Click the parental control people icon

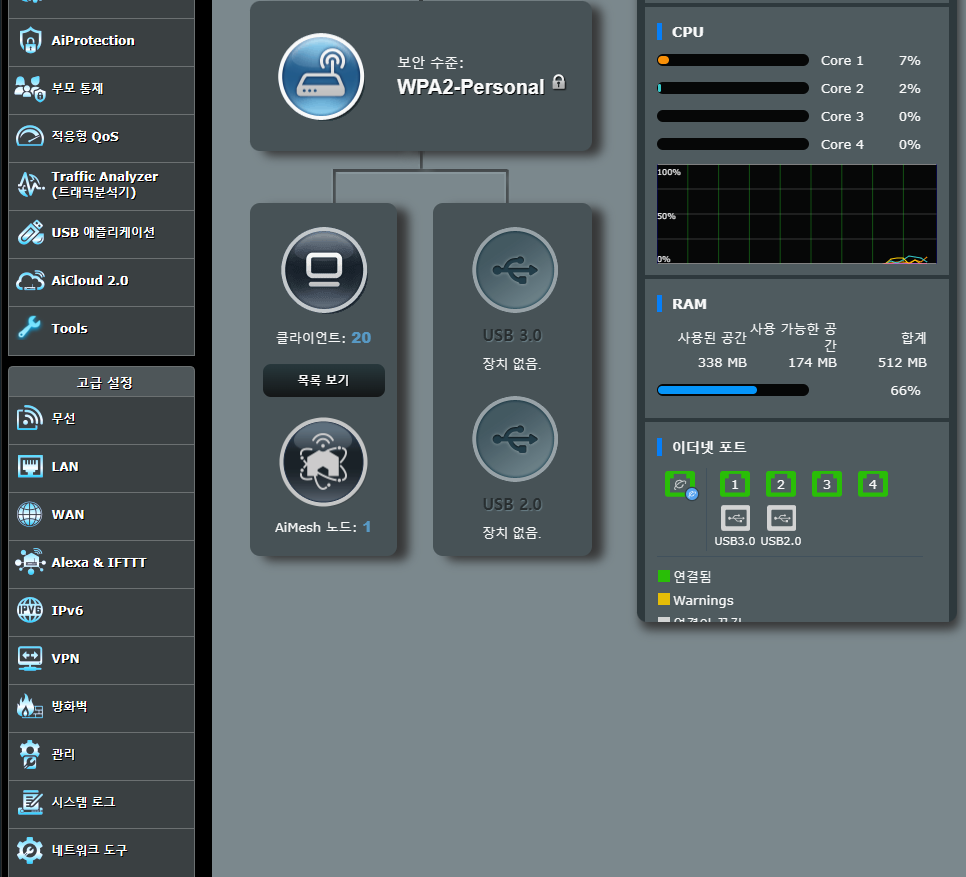point(30,89)
